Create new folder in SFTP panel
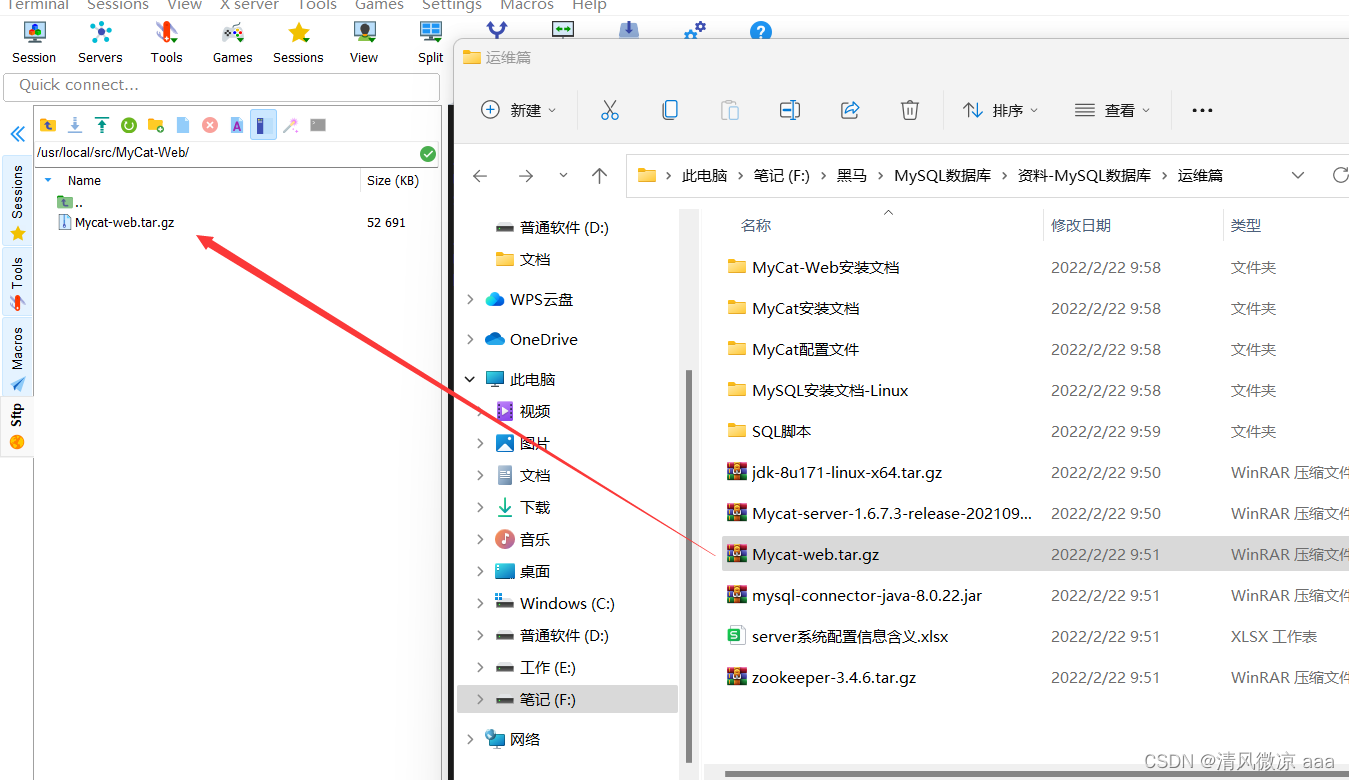This screenshot has height=780, width=1349. (x=156, y=125)
